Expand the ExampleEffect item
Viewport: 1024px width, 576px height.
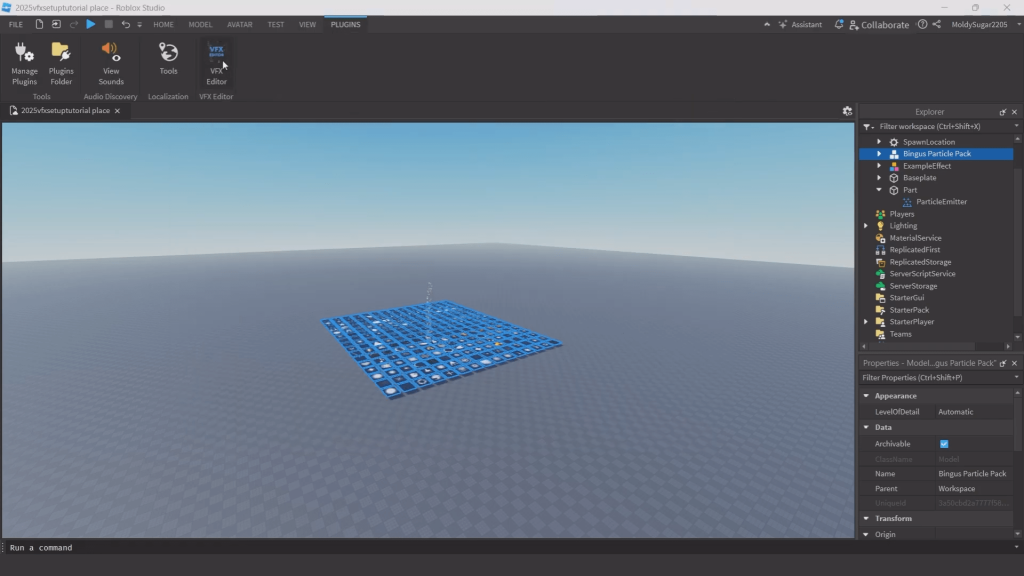(879, 166)
